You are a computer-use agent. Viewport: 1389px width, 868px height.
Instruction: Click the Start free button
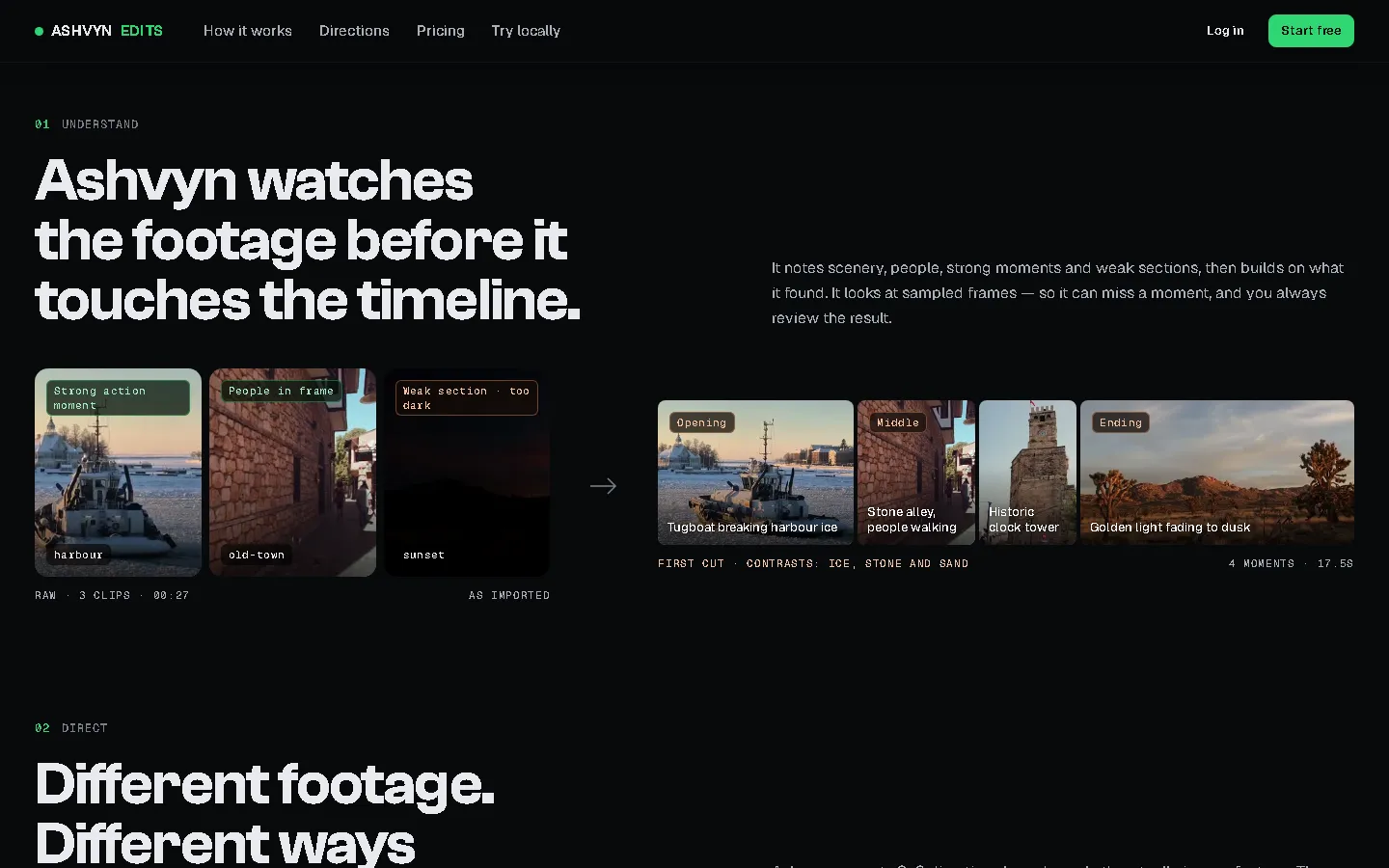[1311, 31]
